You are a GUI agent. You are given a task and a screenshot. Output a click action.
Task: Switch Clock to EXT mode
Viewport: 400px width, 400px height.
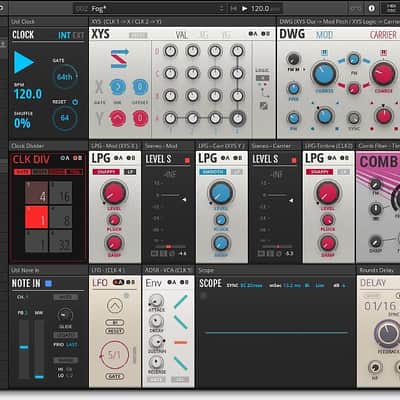click(78, 35)
